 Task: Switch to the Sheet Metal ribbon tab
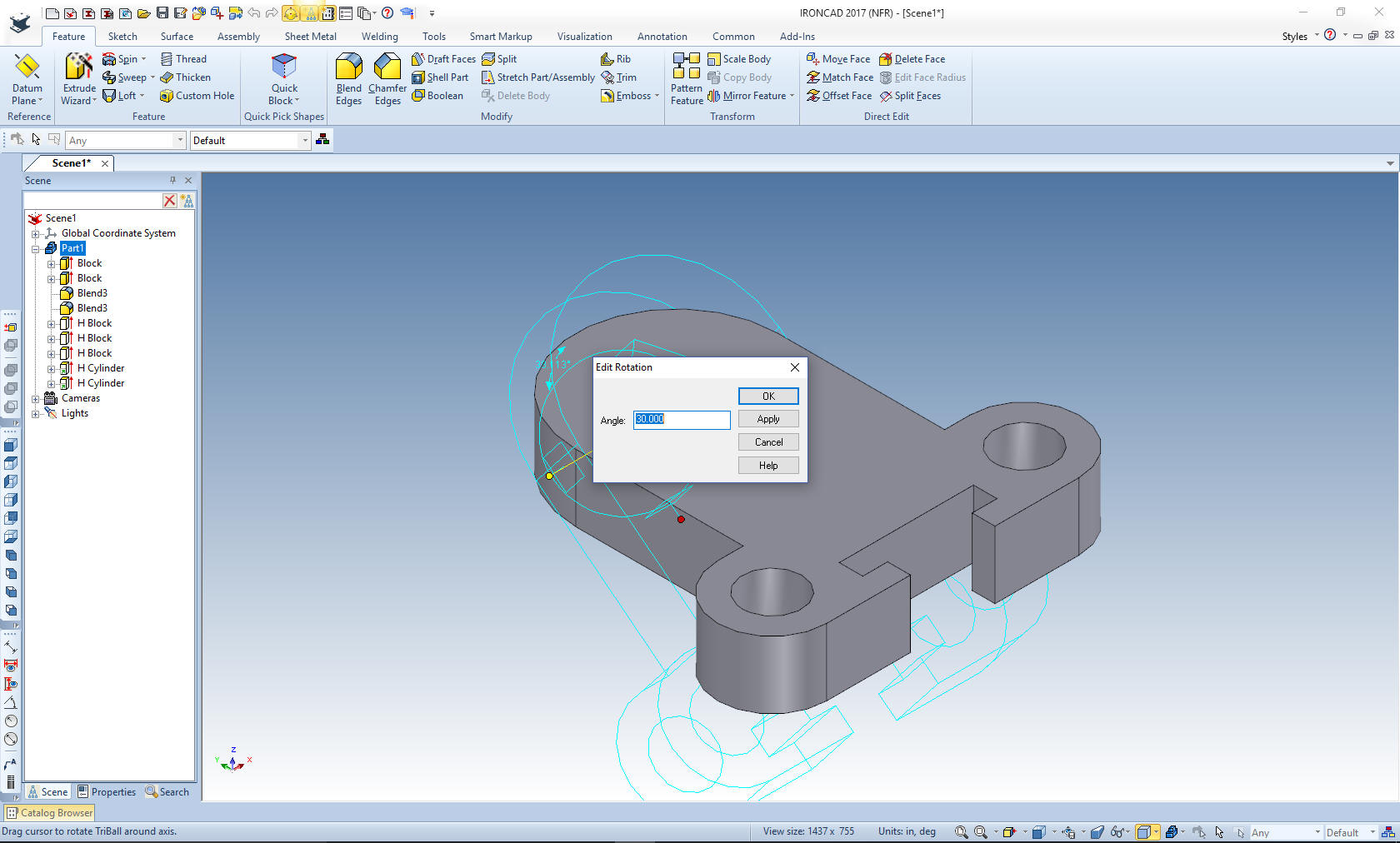310,37
